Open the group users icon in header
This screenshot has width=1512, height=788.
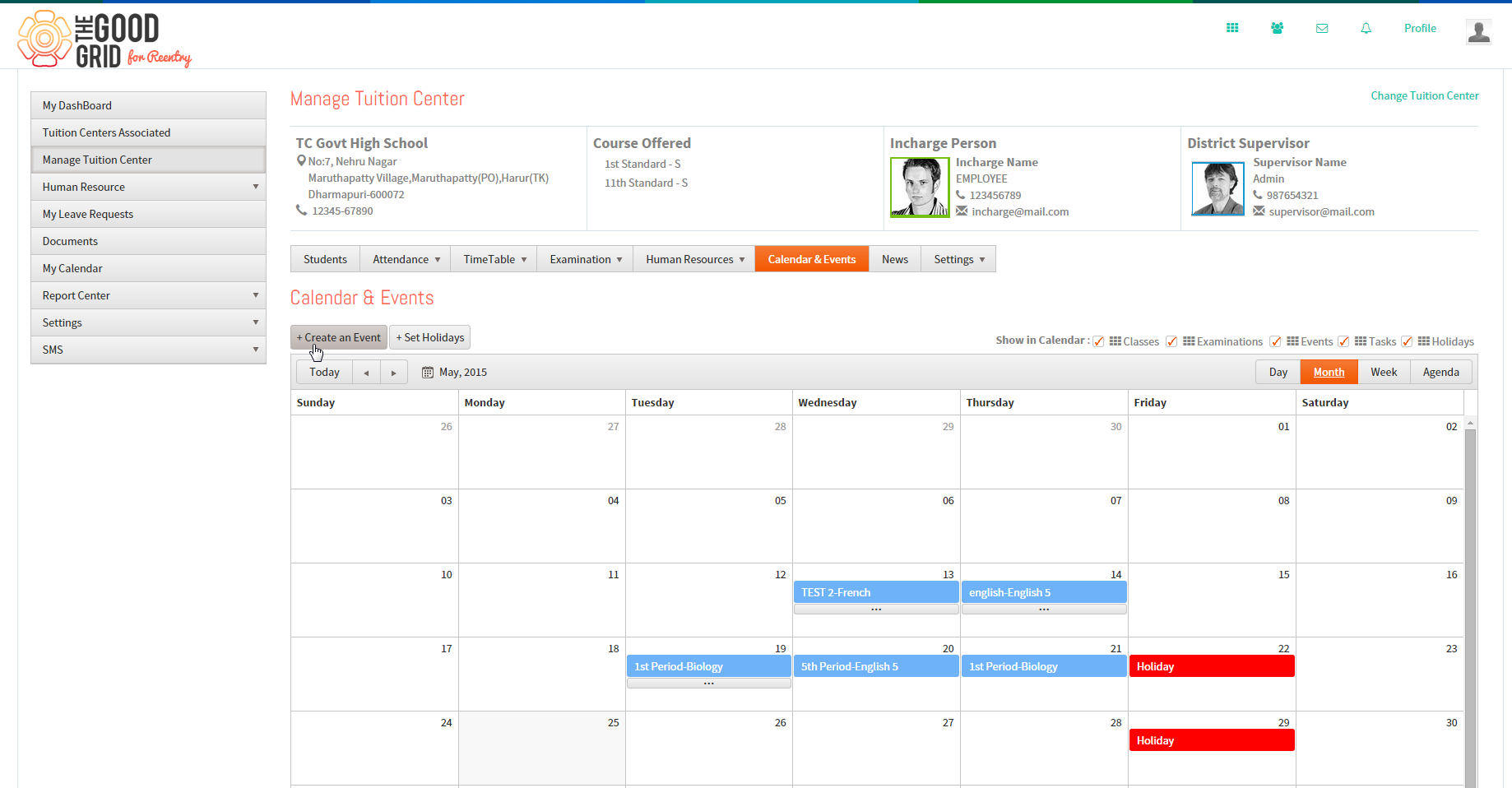(x=1277, y=28)
